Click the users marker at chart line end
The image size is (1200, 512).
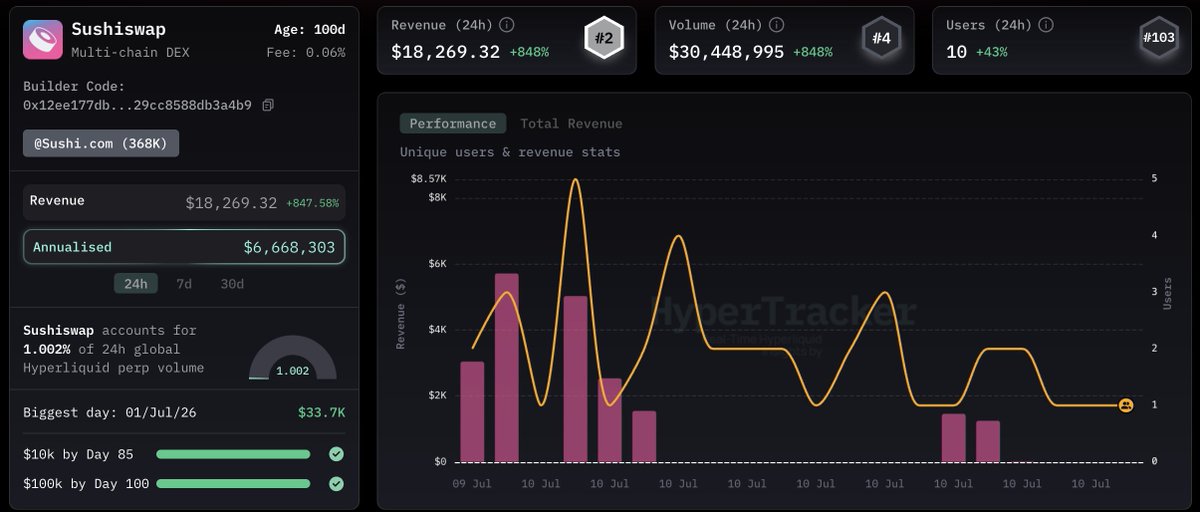point(1126,405)
